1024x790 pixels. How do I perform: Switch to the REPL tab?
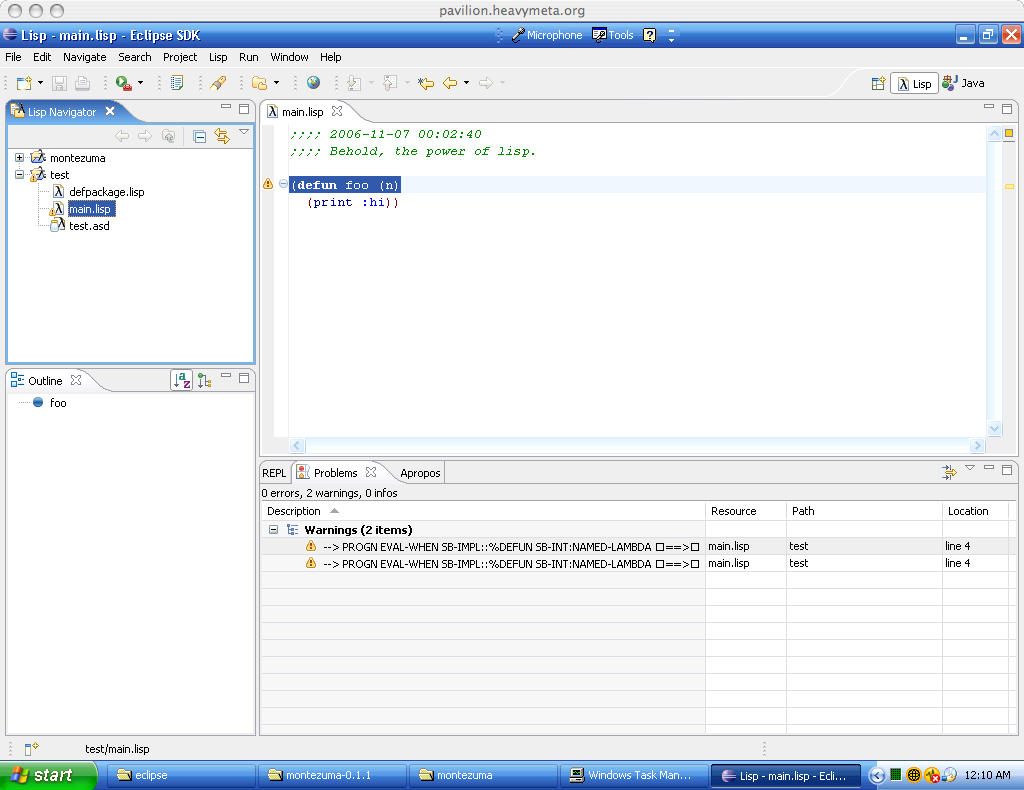[274, 473]
